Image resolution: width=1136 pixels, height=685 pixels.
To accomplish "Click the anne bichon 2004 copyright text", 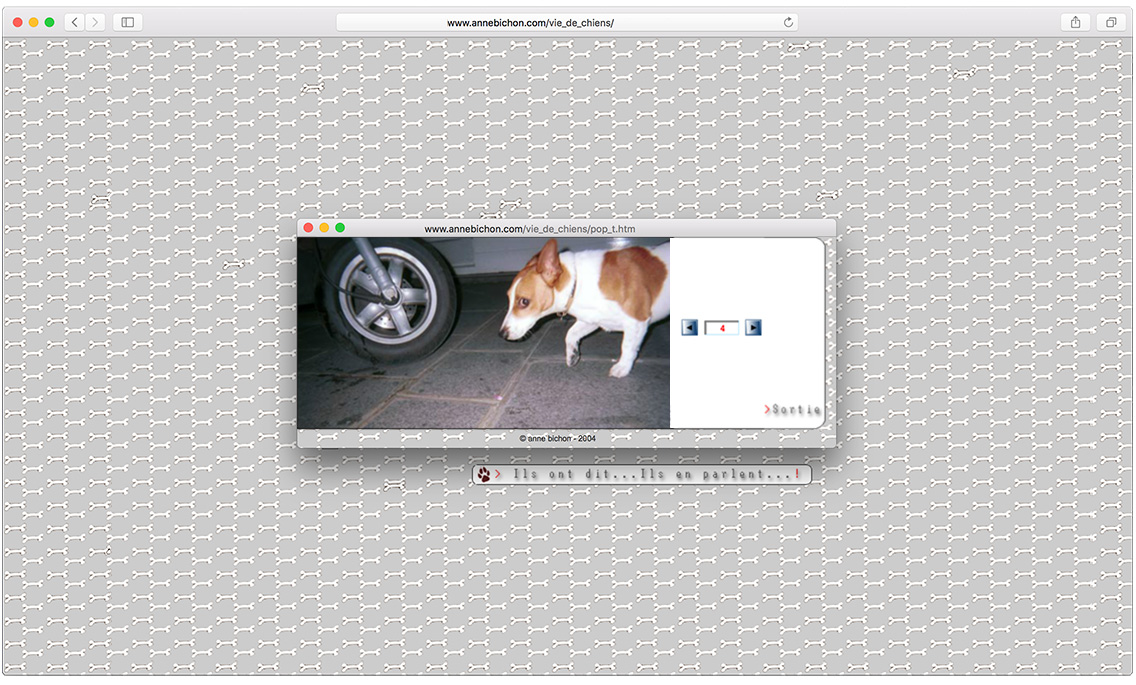I will (x=558, y=438).
